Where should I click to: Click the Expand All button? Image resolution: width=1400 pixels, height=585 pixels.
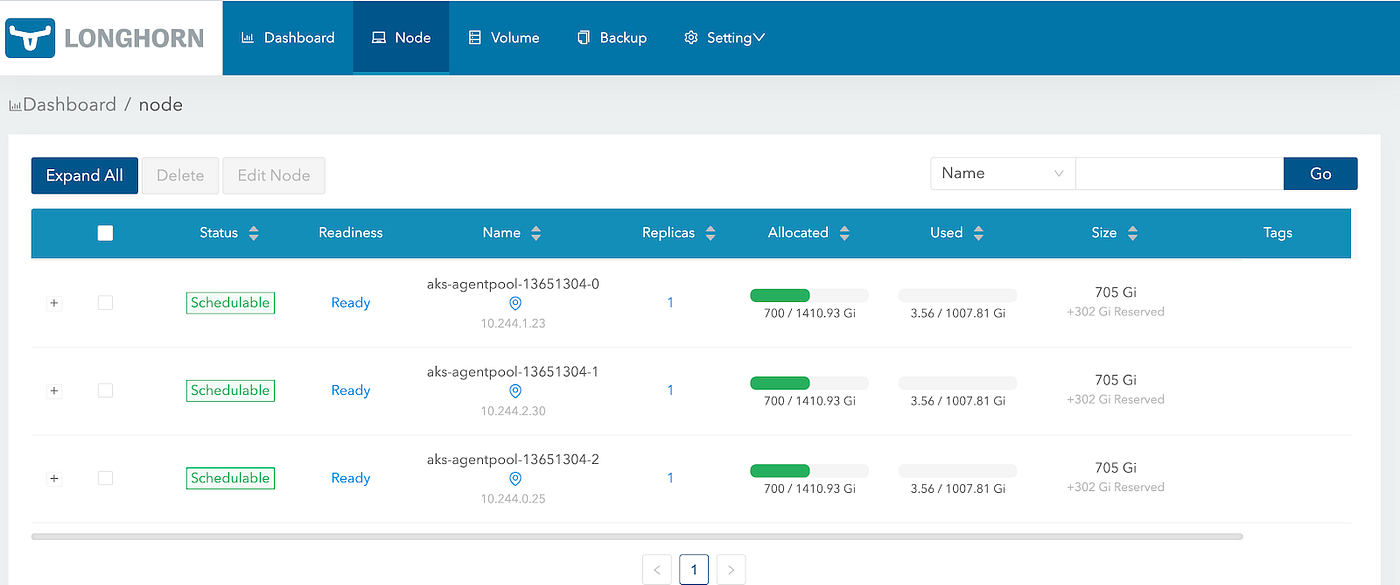[x=85, y=175]
